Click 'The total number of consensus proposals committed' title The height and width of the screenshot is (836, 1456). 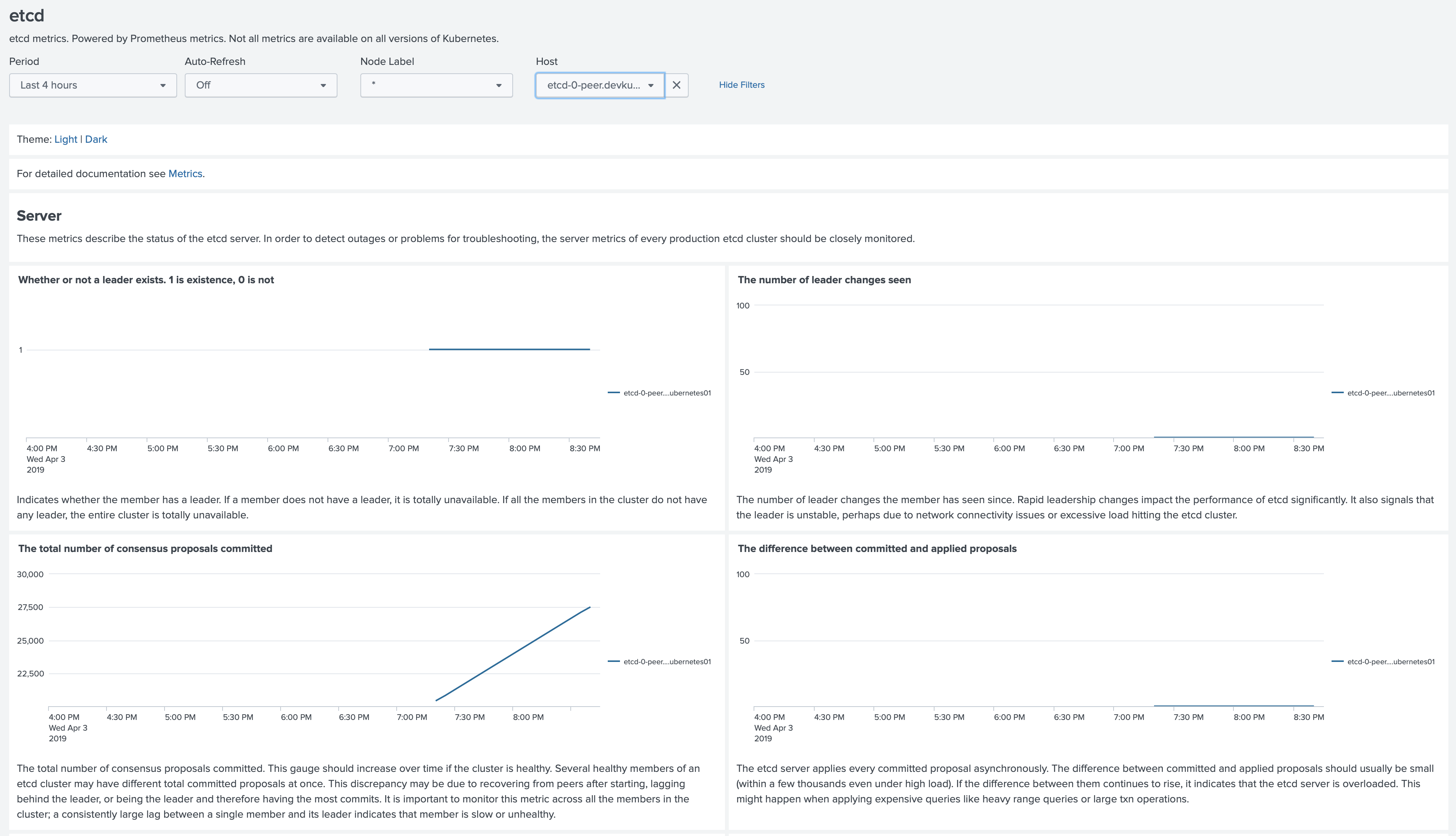(145, 549)
